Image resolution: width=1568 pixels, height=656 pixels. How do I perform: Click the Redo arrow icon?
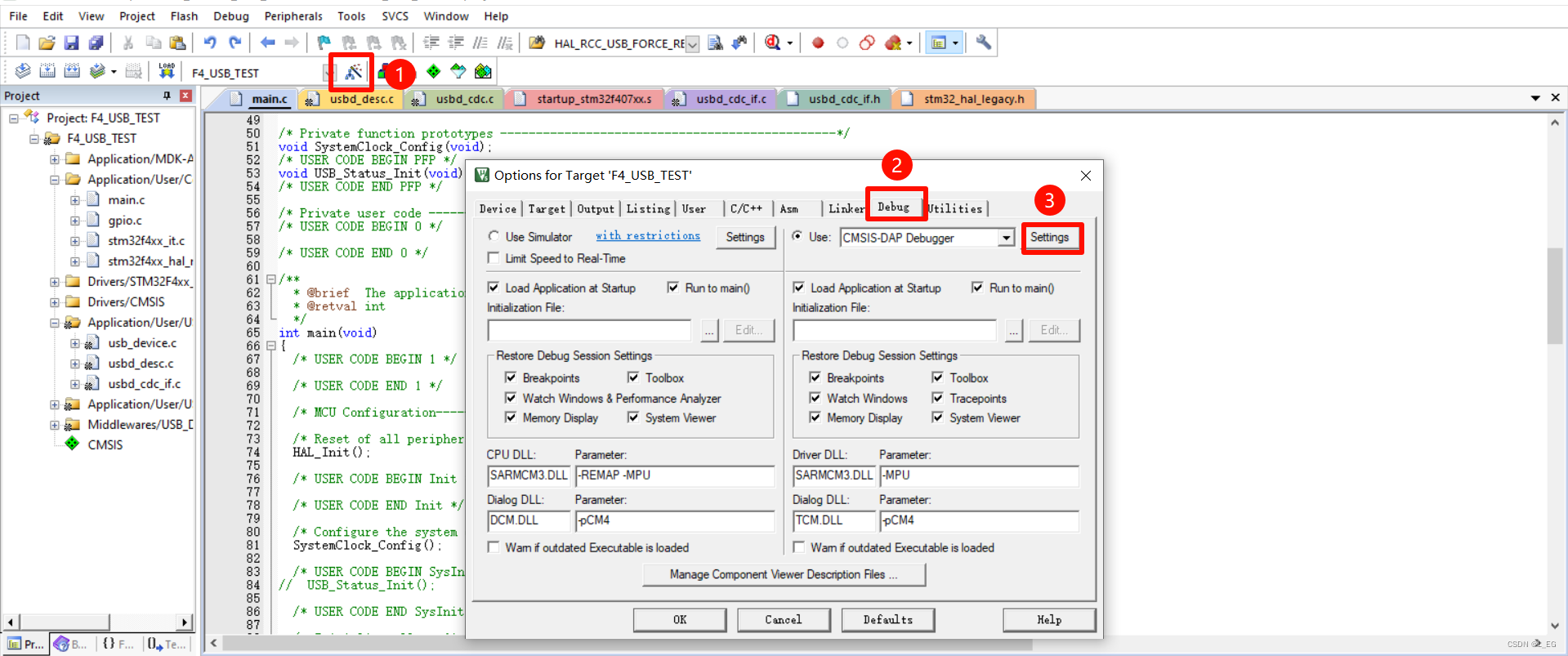pos(235,42)
